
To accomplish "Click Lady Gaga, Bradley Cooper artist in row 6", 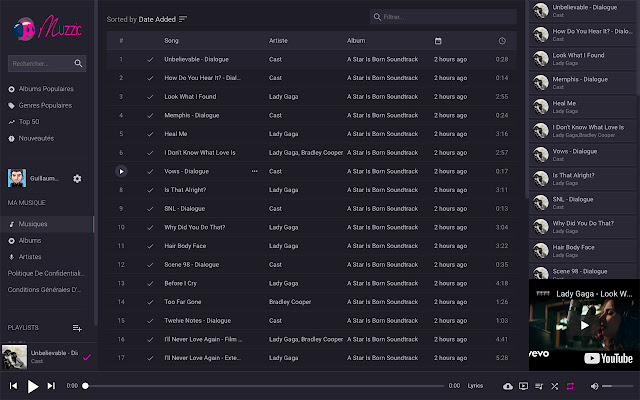I will 306,153.
